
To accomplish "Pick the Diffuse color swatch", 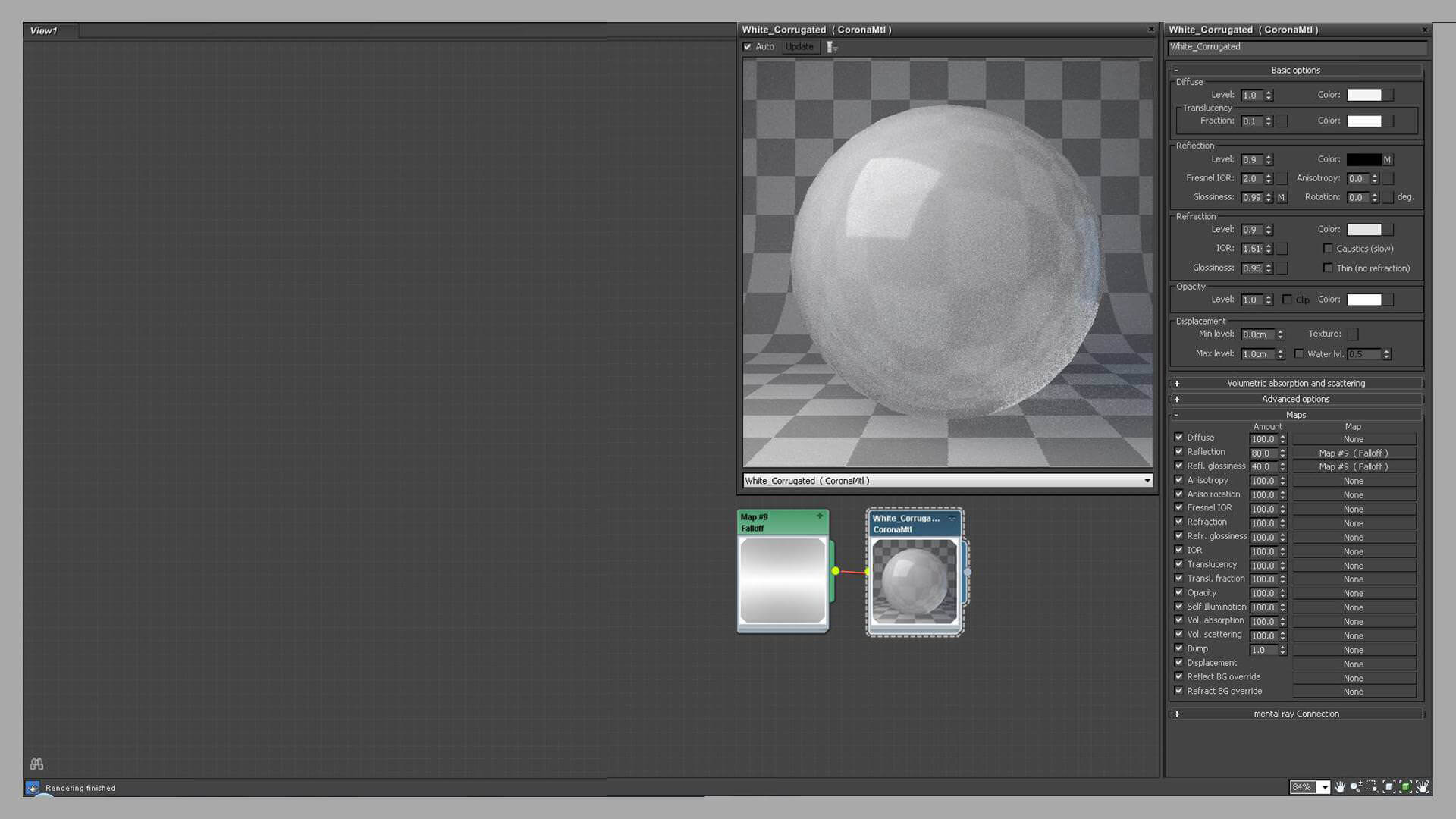I will pyautogui.click(x=1363, y=96).
